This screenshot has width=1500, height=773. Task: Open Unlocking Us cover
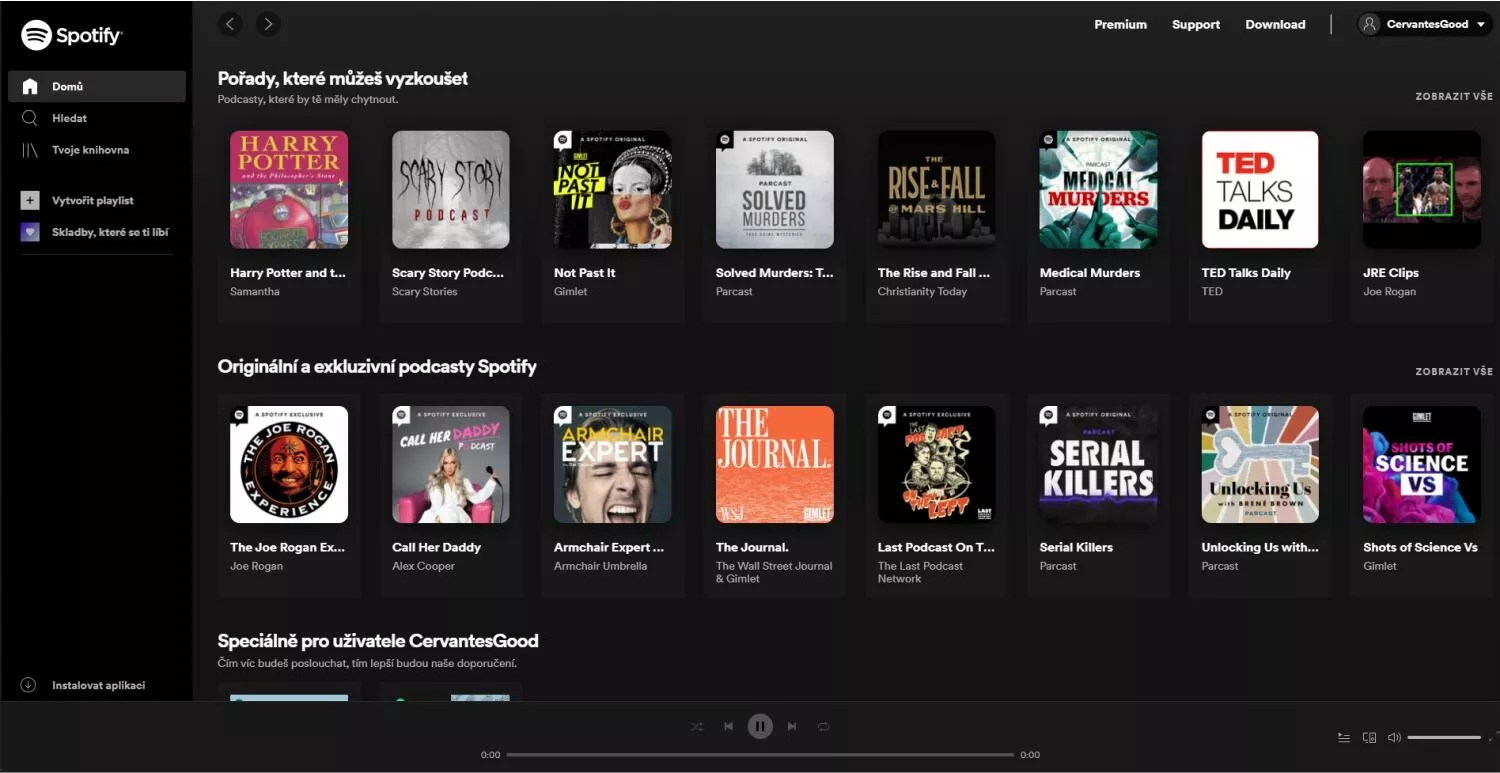(x=1260, y=464)
